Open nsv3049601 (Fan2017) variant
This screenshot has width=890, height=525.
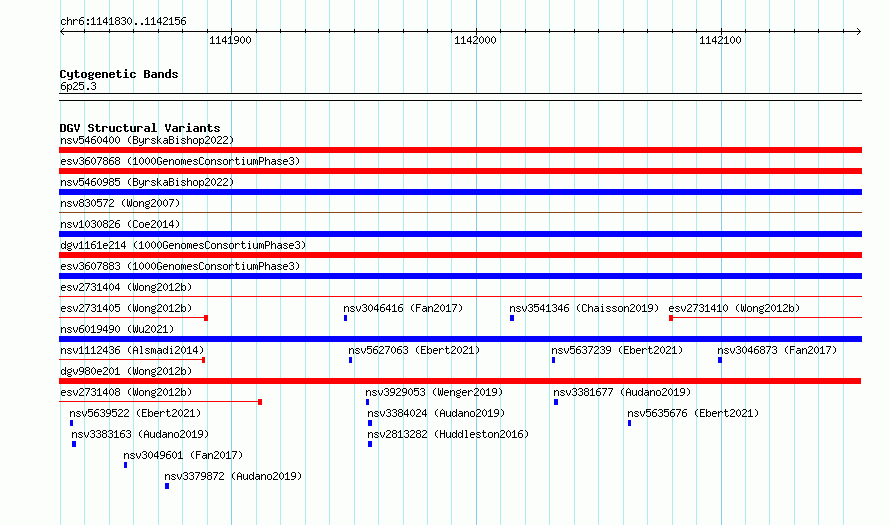point(183,455)
